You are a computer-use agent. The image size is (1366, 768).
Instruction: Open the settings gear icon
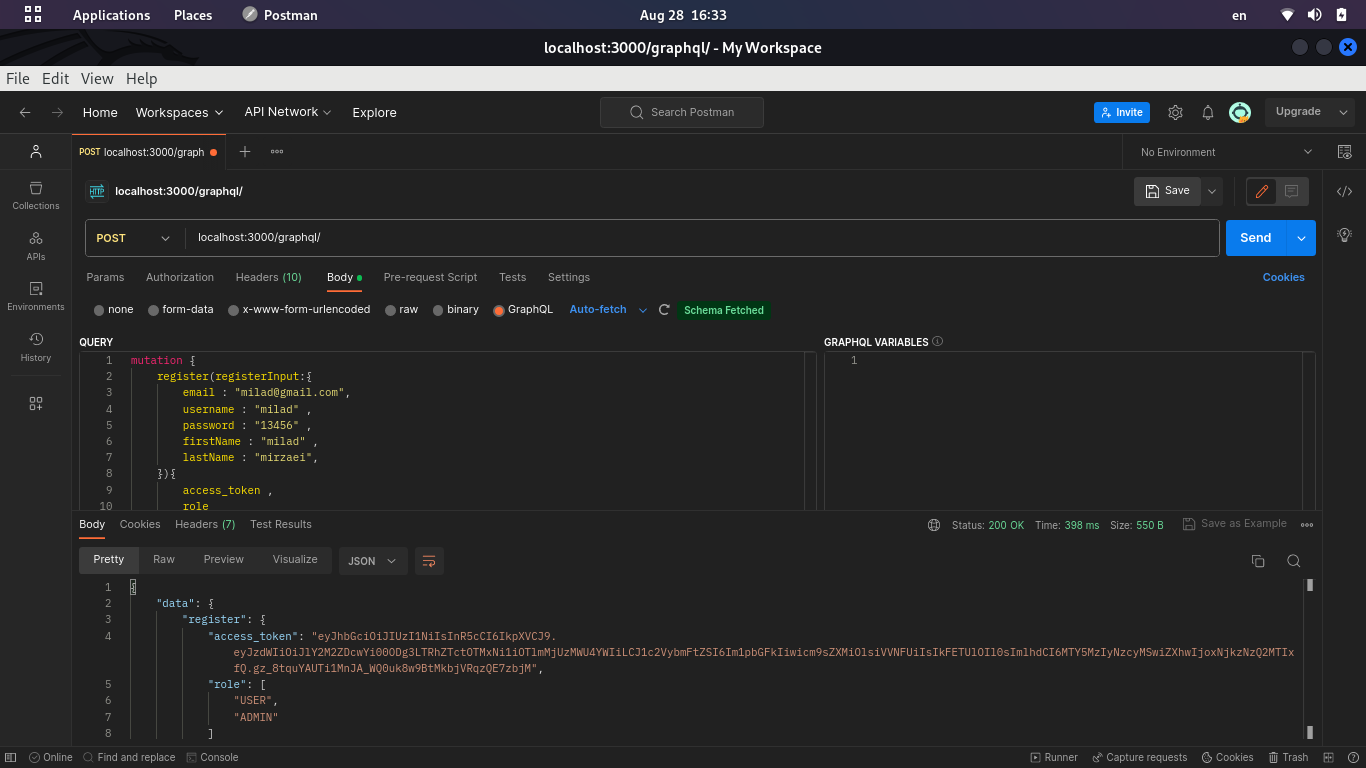point(1175,112)
